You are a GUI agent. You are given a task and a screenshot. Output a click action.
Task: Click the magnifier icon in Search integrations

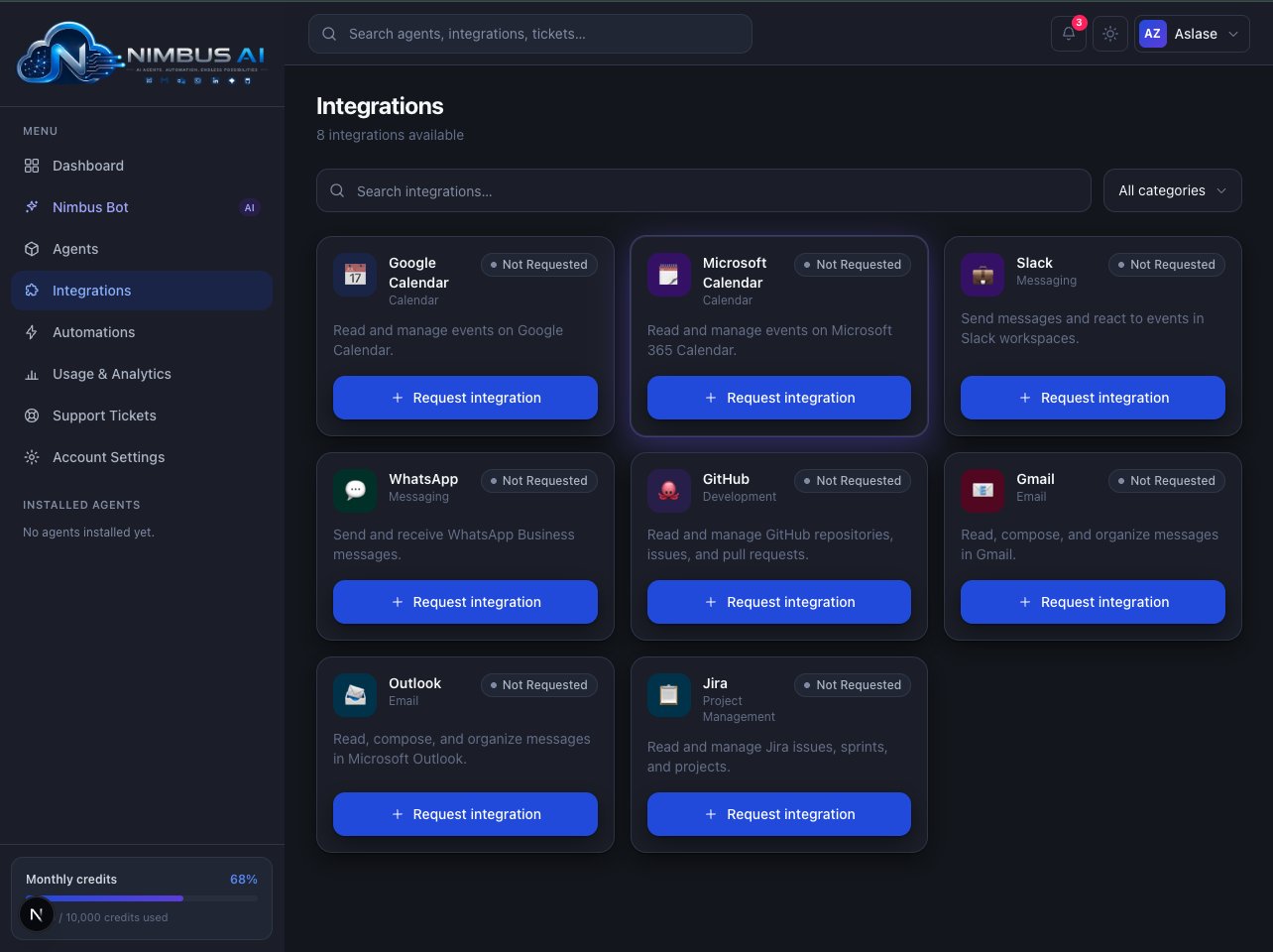click(x=337, y=190)
